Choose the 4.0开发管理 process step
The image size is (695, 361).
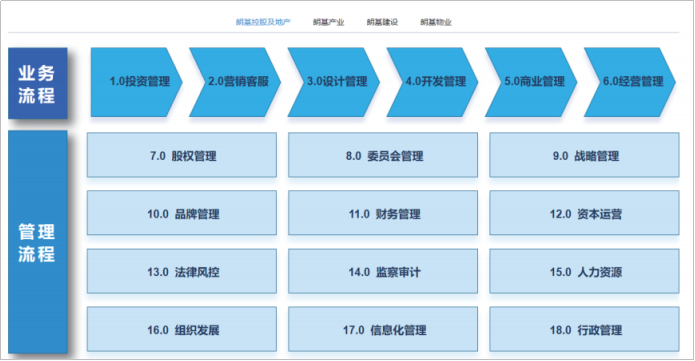tap(433, 82)
